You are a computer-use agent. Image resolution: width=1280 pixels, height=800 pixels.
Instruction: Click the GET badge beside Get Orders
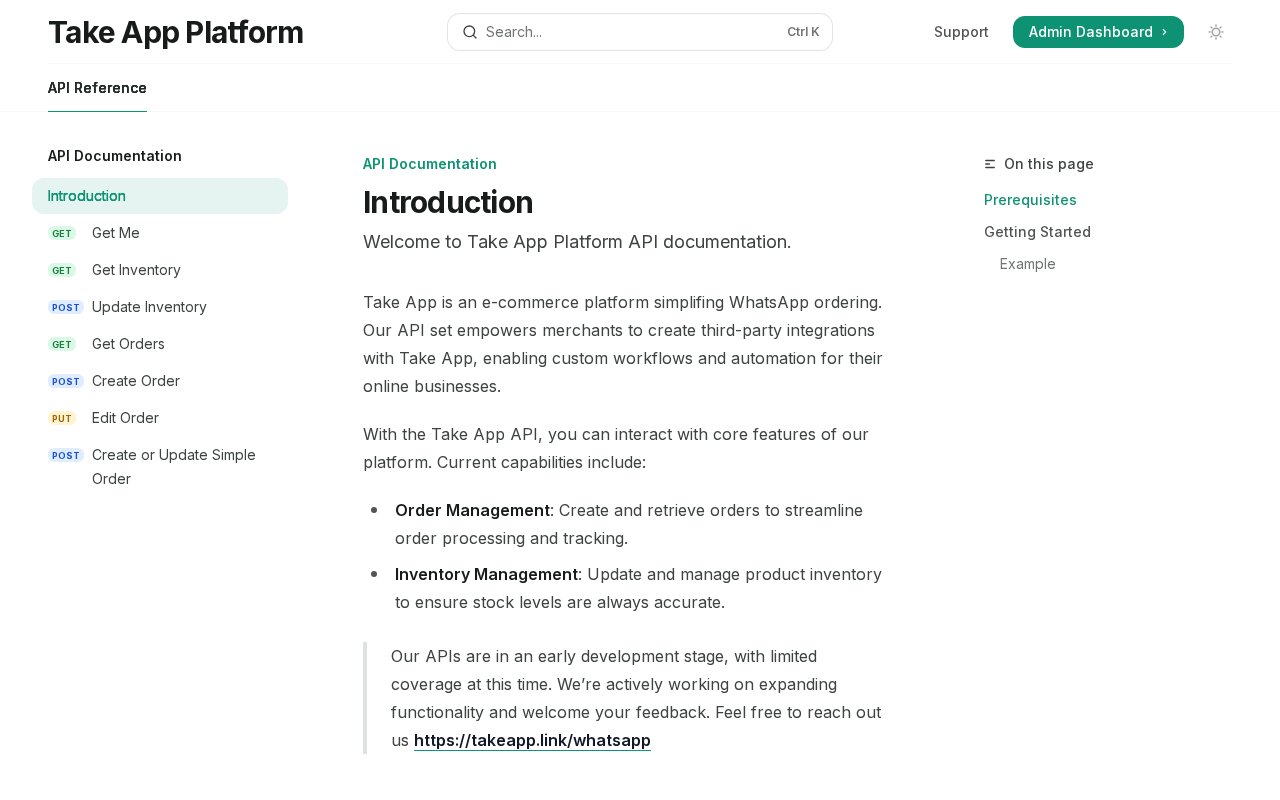[x=62, y=344]
